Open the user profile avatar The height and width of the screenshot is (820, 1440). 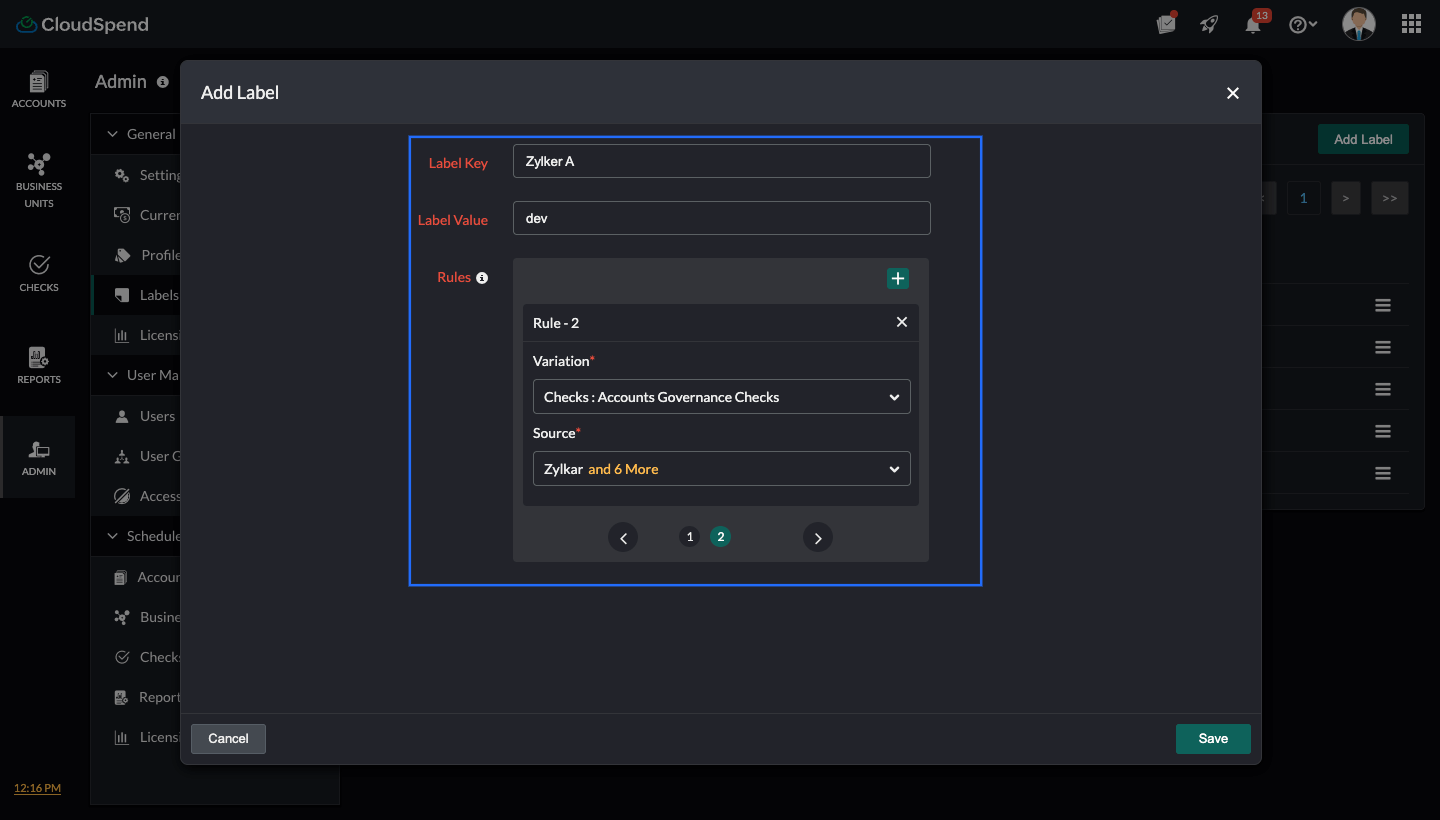pyautogui.click(x=1359, y=24)
